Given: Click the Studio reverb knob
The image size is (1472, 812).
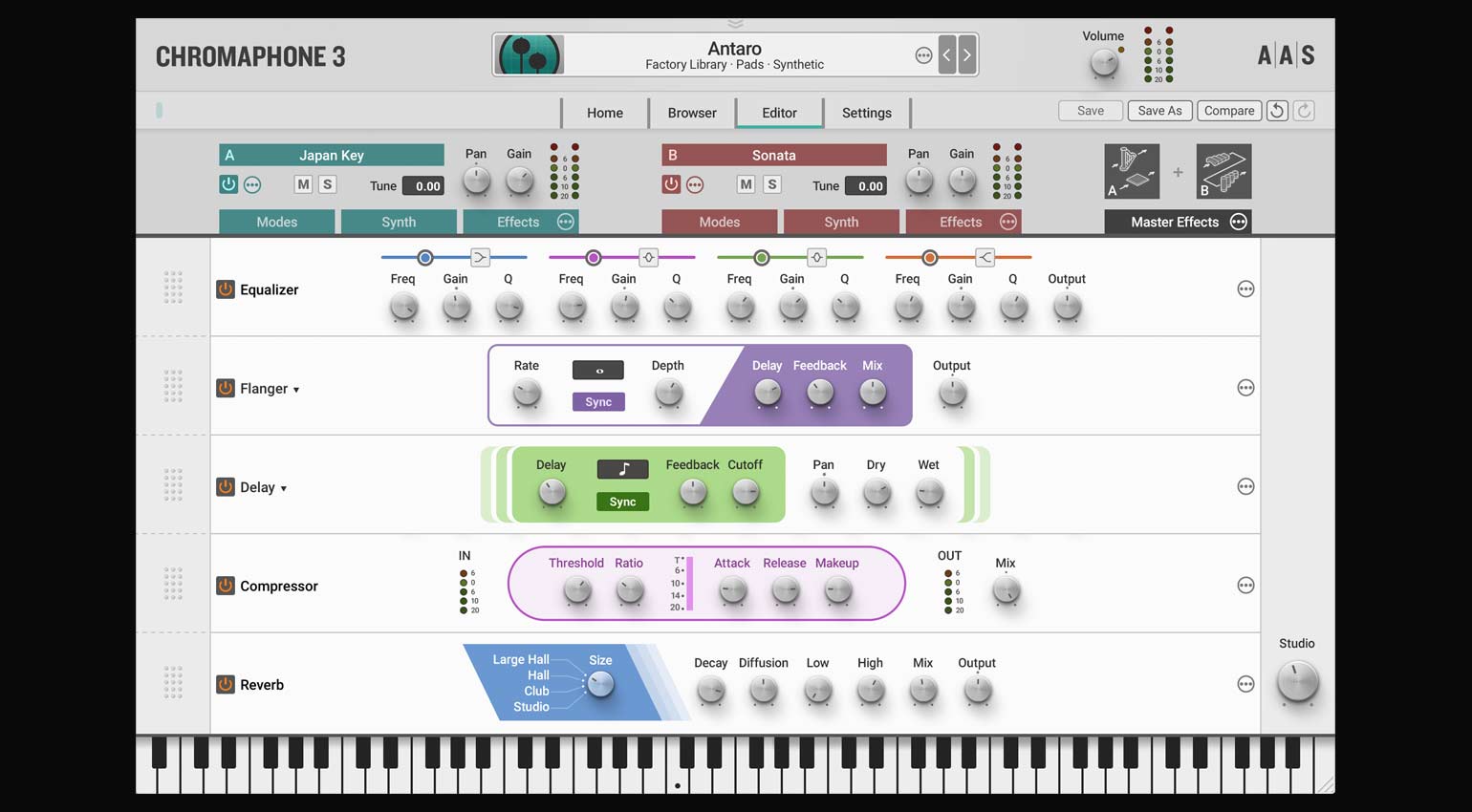Looking at the screenshot, I should click(1297, 682).
